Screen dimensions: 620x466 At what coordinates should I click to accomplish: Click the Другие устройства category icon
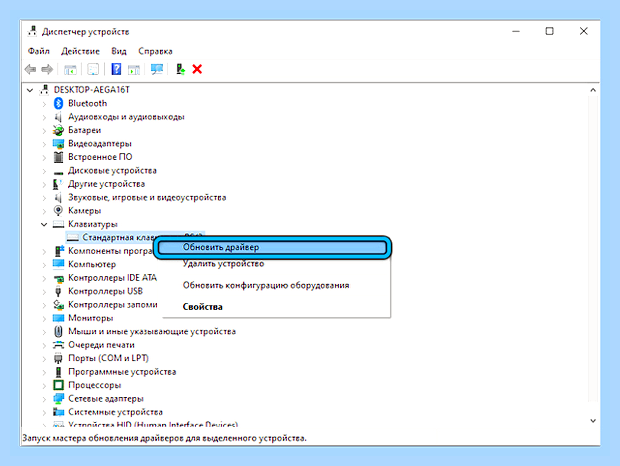(x=59, y=184)
